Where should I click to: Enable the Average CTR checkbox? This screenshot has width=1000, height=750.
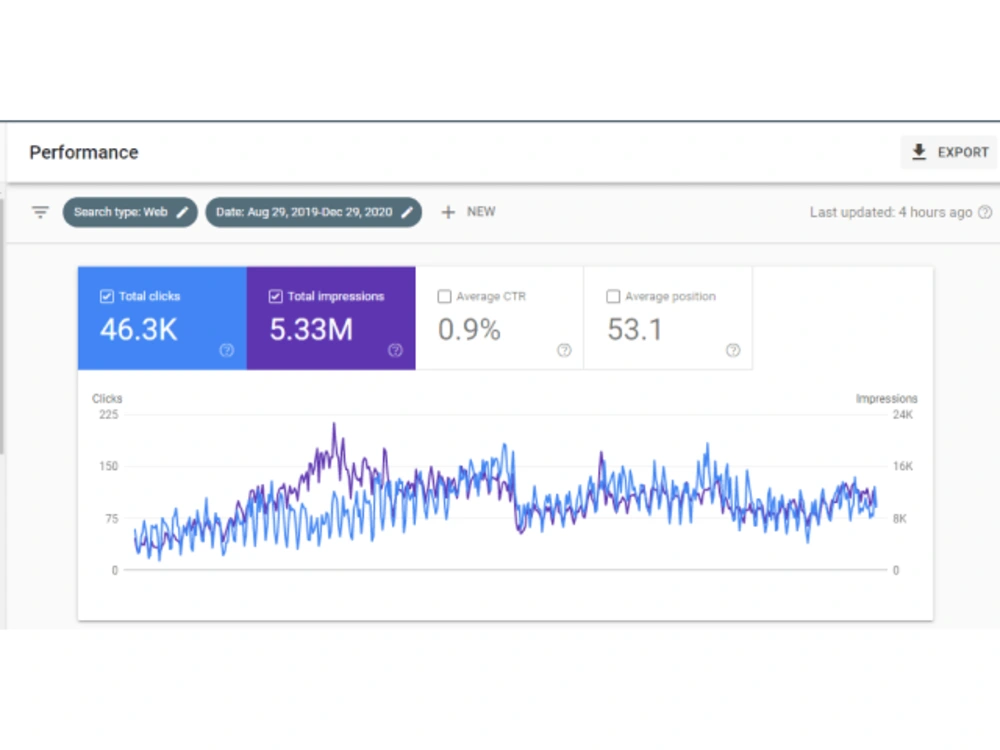point(445,296)
